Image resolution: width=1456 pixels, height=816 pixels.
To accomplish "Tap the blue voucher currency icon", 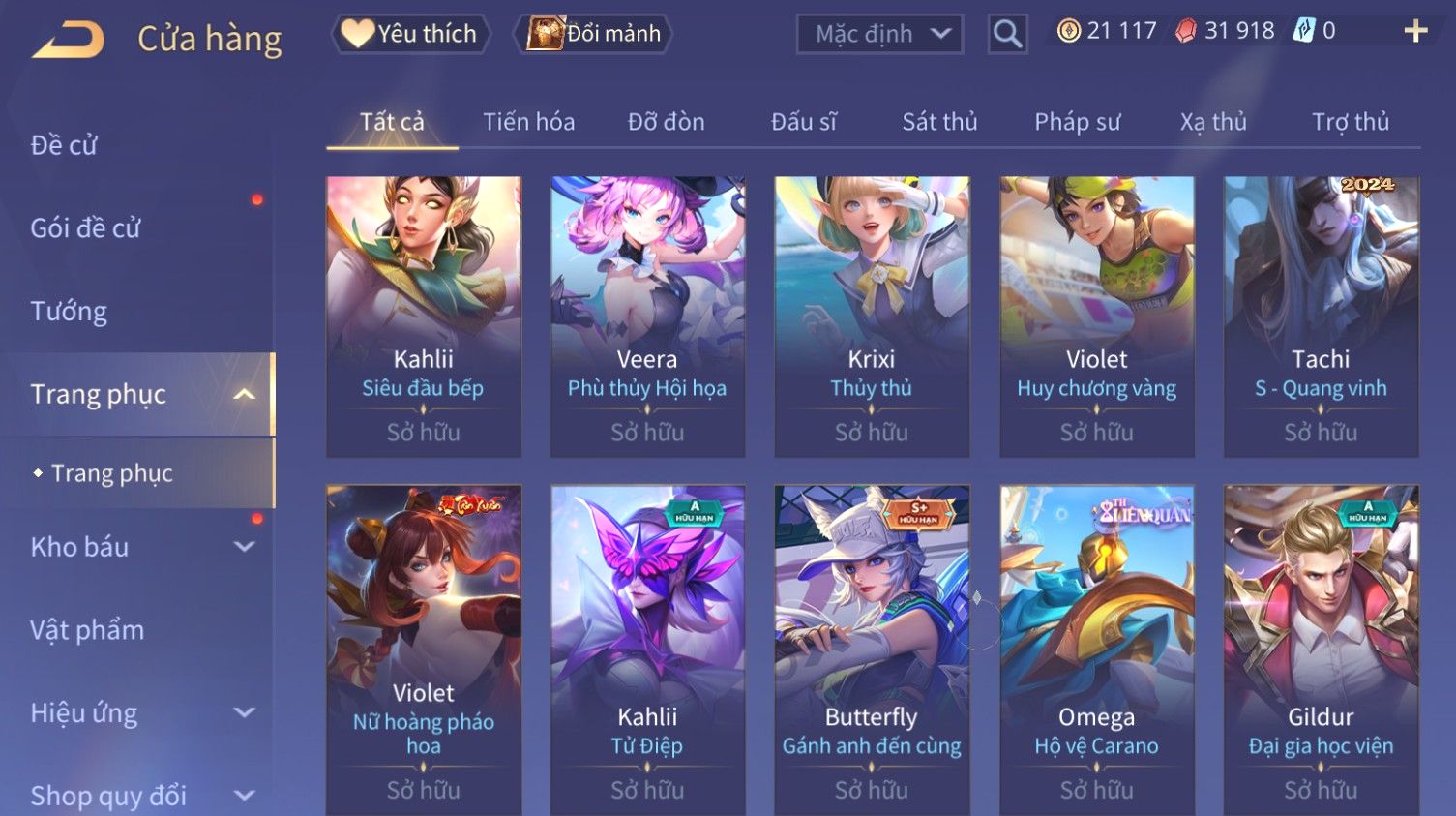I will [1304, 31].
